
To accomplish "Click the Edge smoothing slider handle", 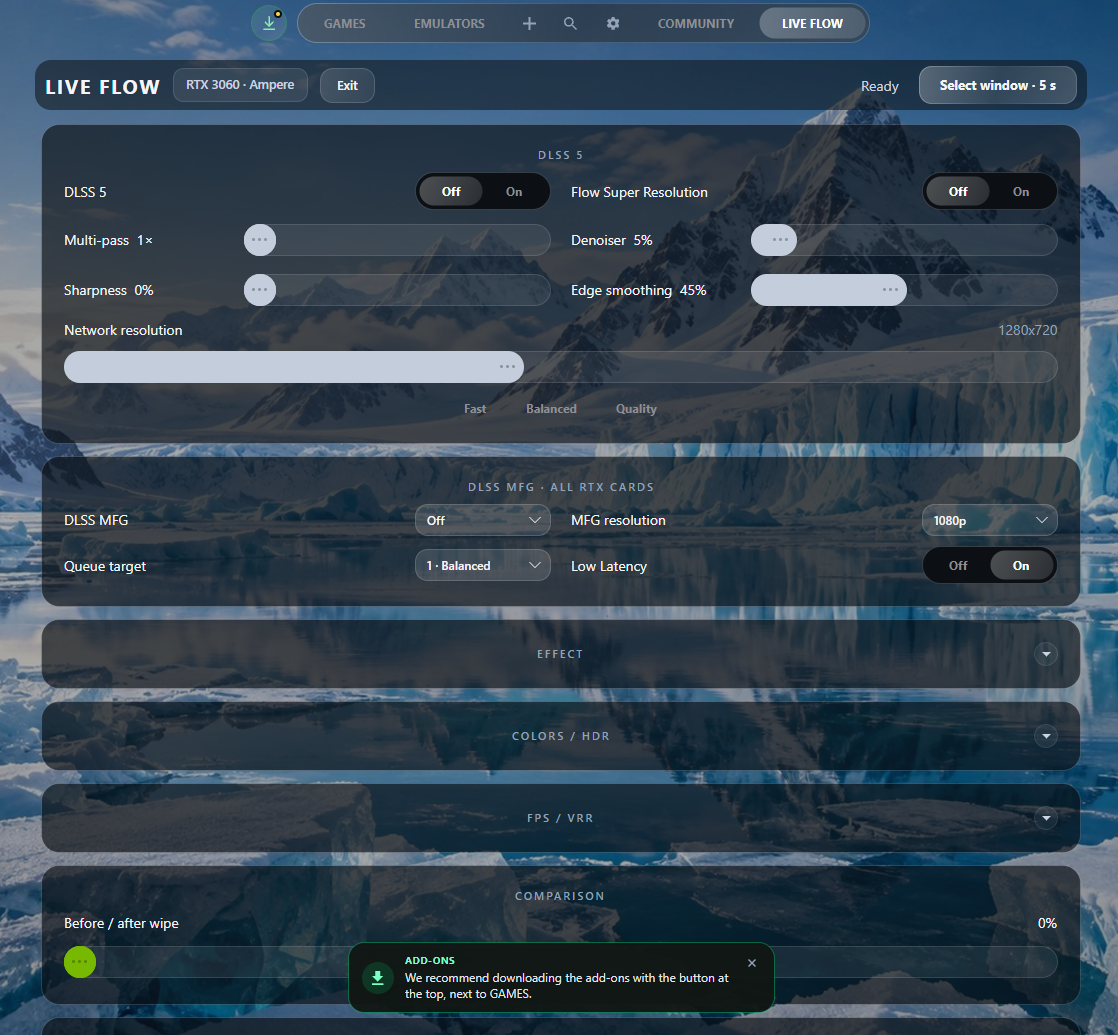I will pyautogui.click(x=891, y=290).
